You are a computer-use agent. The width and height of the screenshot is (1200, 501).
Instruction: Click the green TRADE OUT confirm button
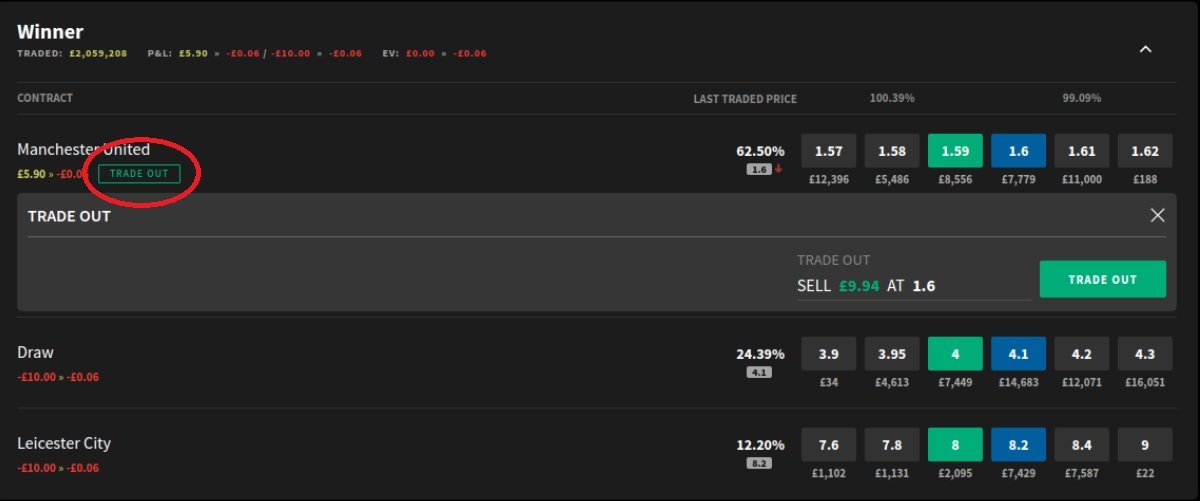coord(1102,279)
